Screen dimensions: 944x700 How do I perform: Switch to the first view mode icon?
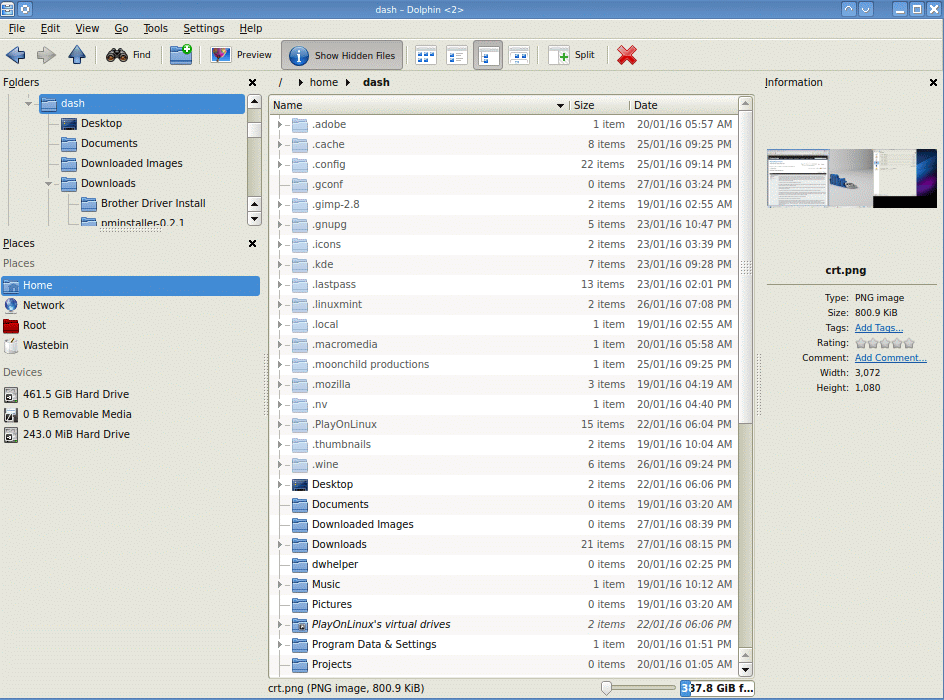click(425, 55)
